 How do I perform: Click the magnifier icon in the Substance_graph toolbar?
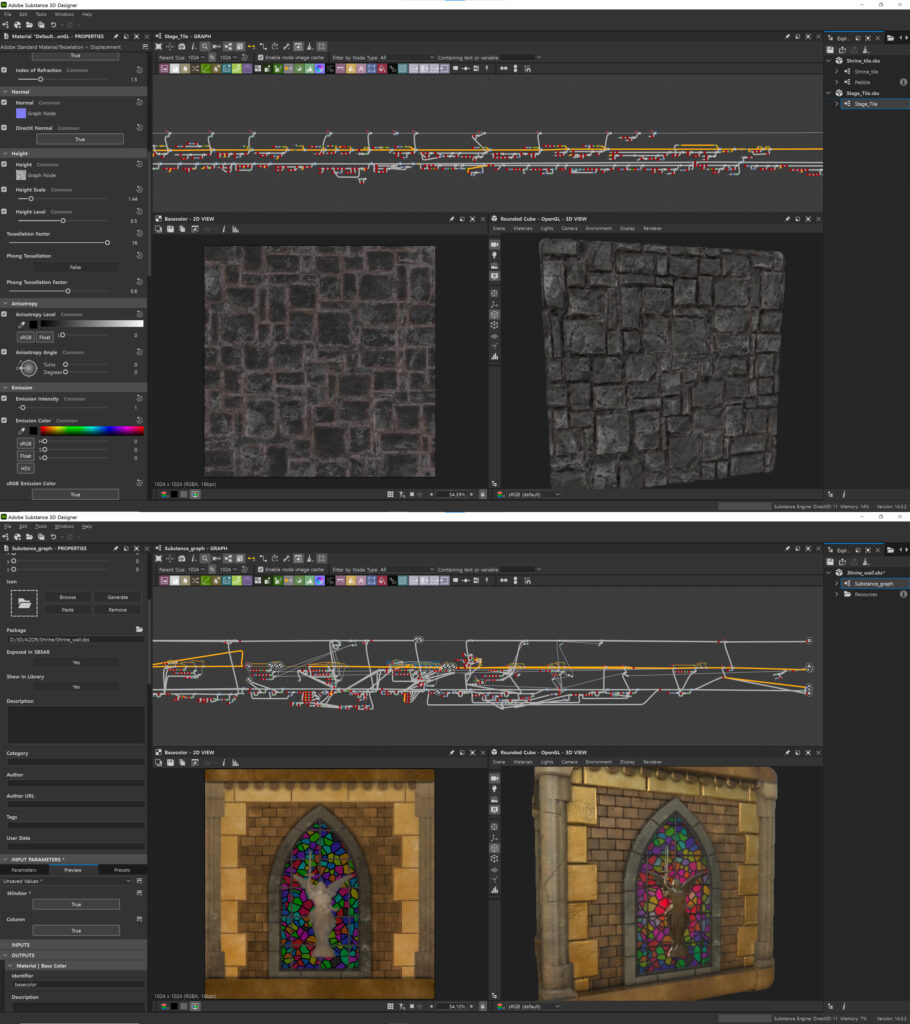click(x=205, y=557)
